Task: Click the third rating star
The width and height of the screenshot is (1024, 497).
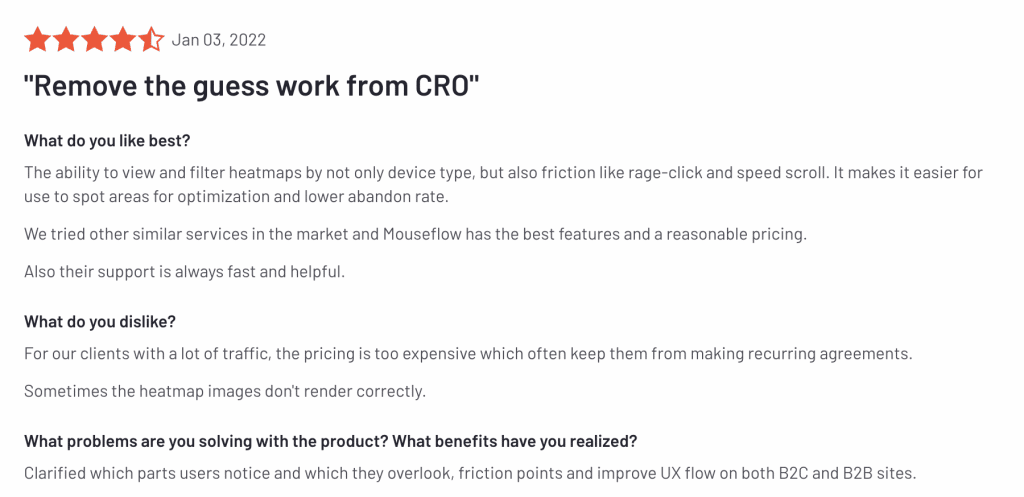Action: (x=94, y=40)
